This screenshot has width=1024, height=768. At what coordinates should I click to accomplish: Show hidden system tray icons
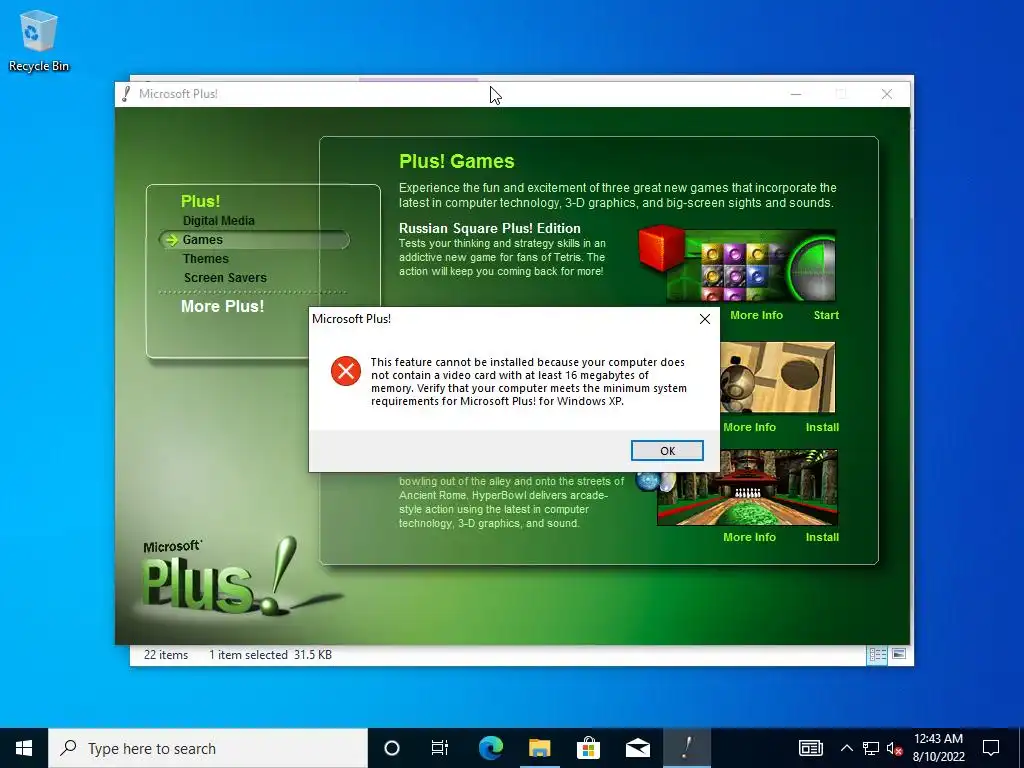coord(846,748)
